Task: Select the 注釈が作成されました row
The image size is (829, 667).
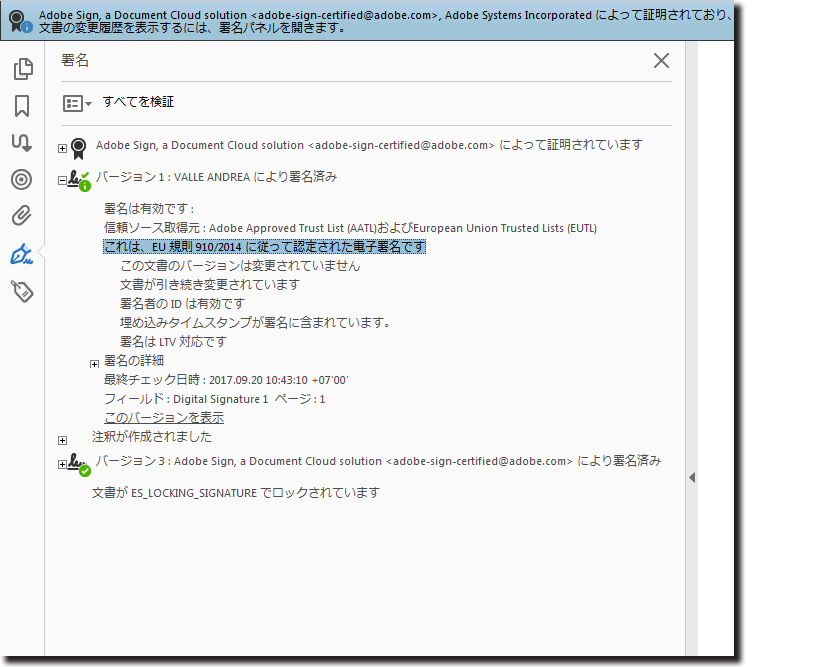Action: tap(152, 437)
